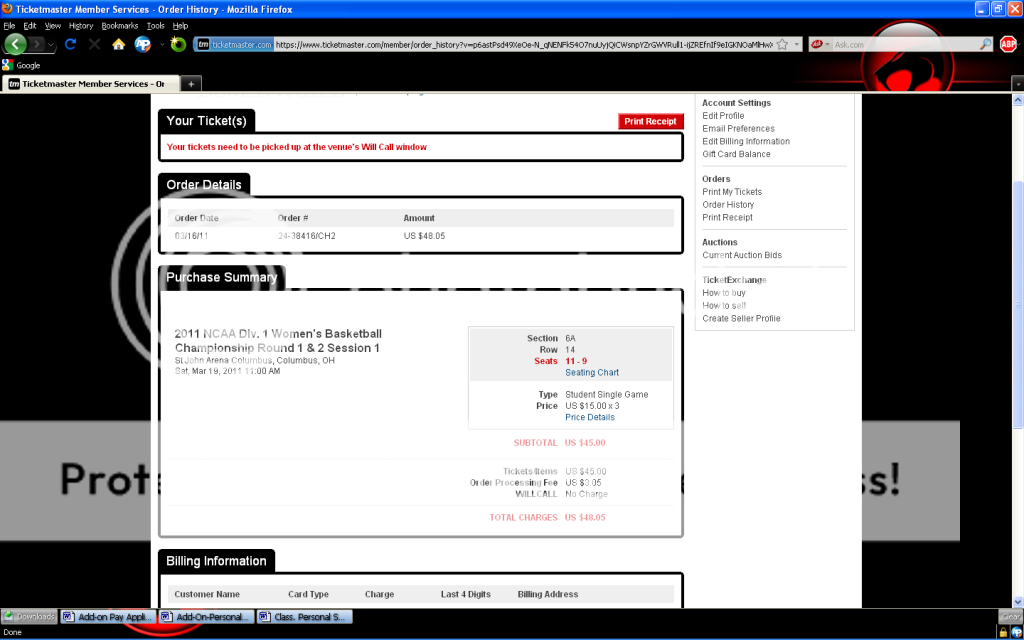Open the History menu

tap(81, 25)
